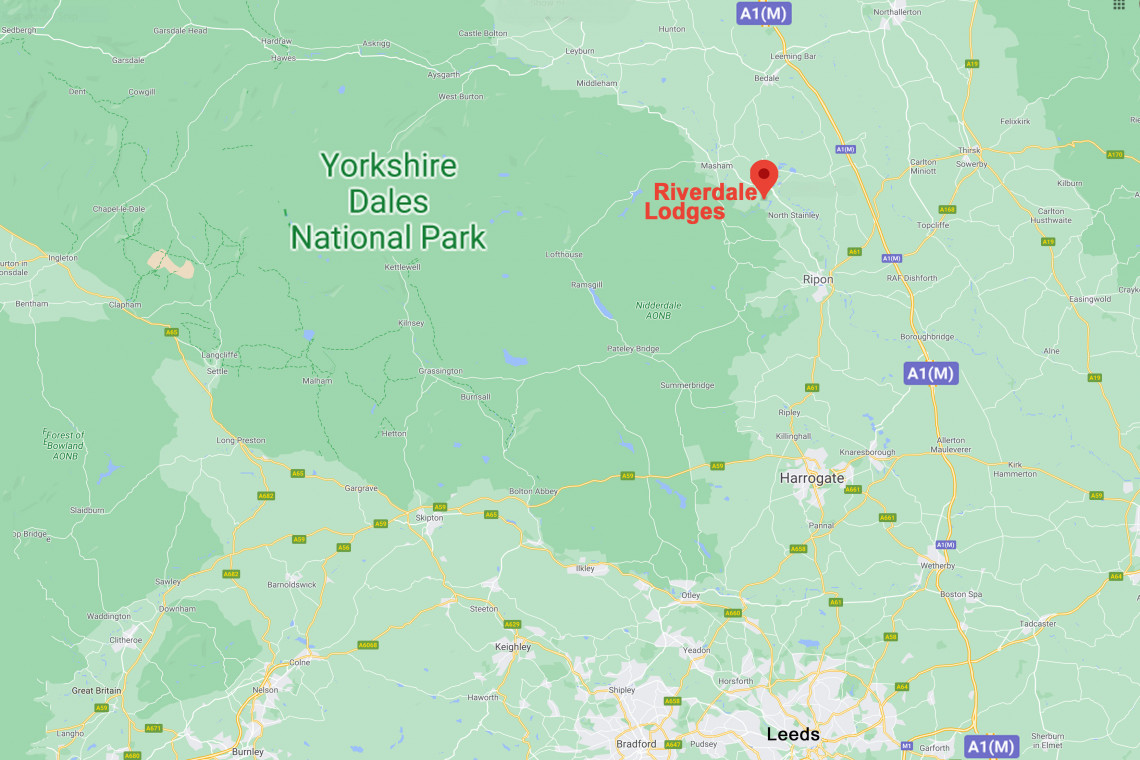
Task: Click the A1(M) road shield near Northallerton
Action: (763, 14)
